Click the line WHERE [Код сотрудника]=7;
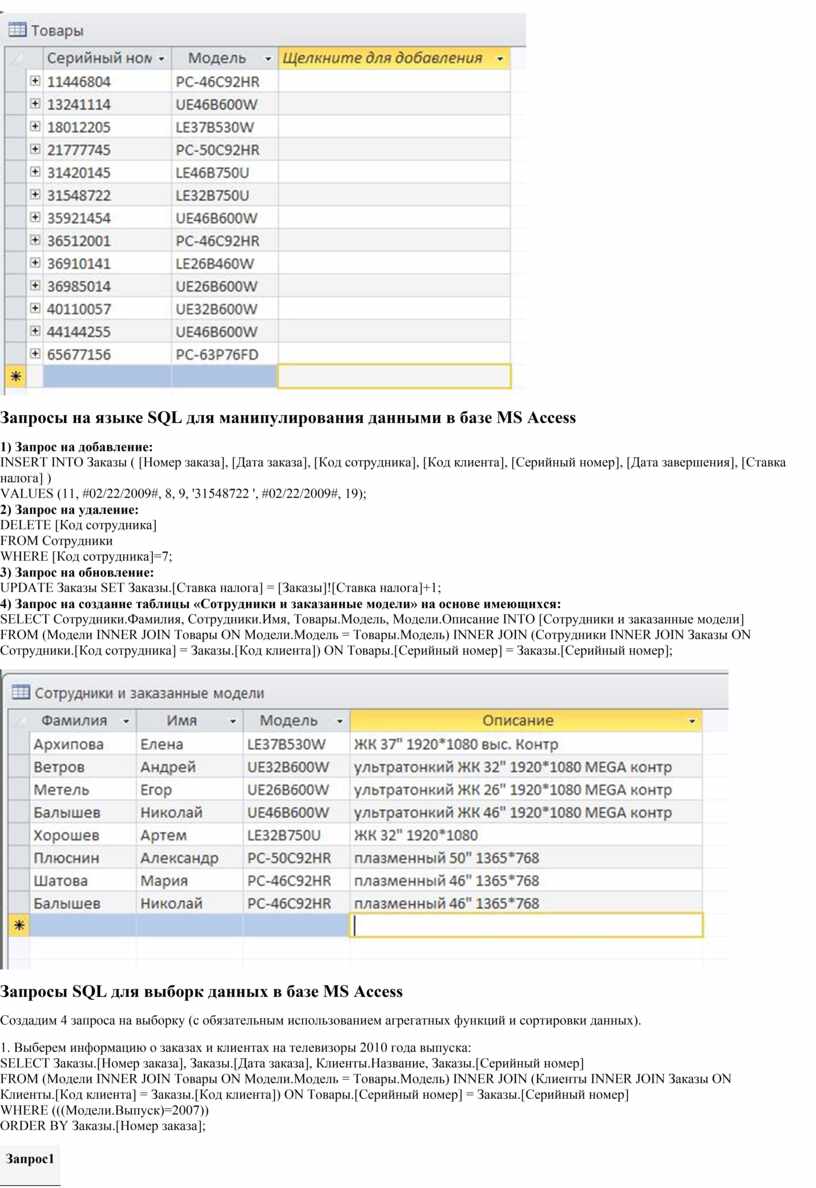 86,556
